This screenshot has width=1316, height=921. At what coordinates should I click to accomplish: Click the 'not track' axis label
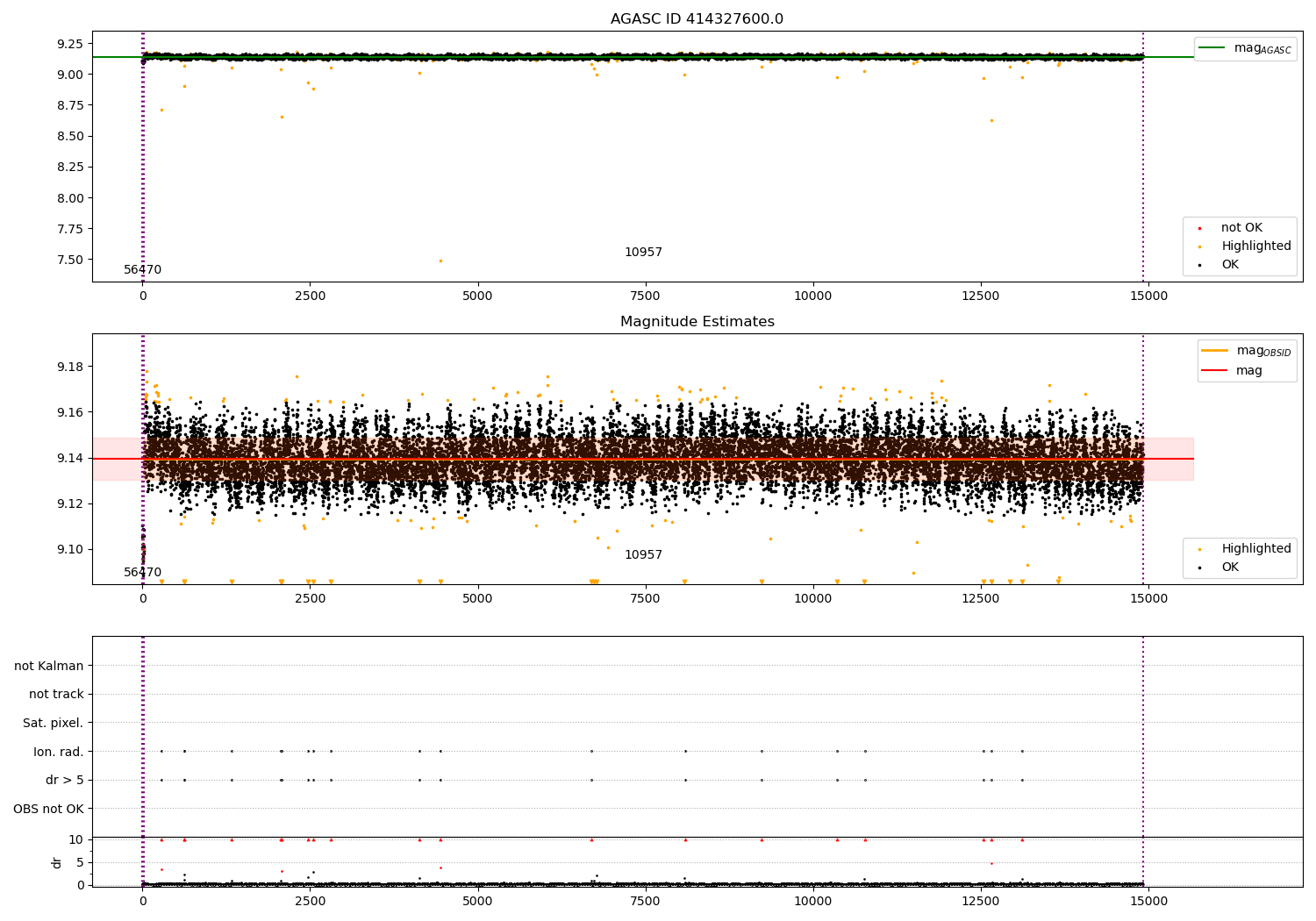click(x=56, y=694)
